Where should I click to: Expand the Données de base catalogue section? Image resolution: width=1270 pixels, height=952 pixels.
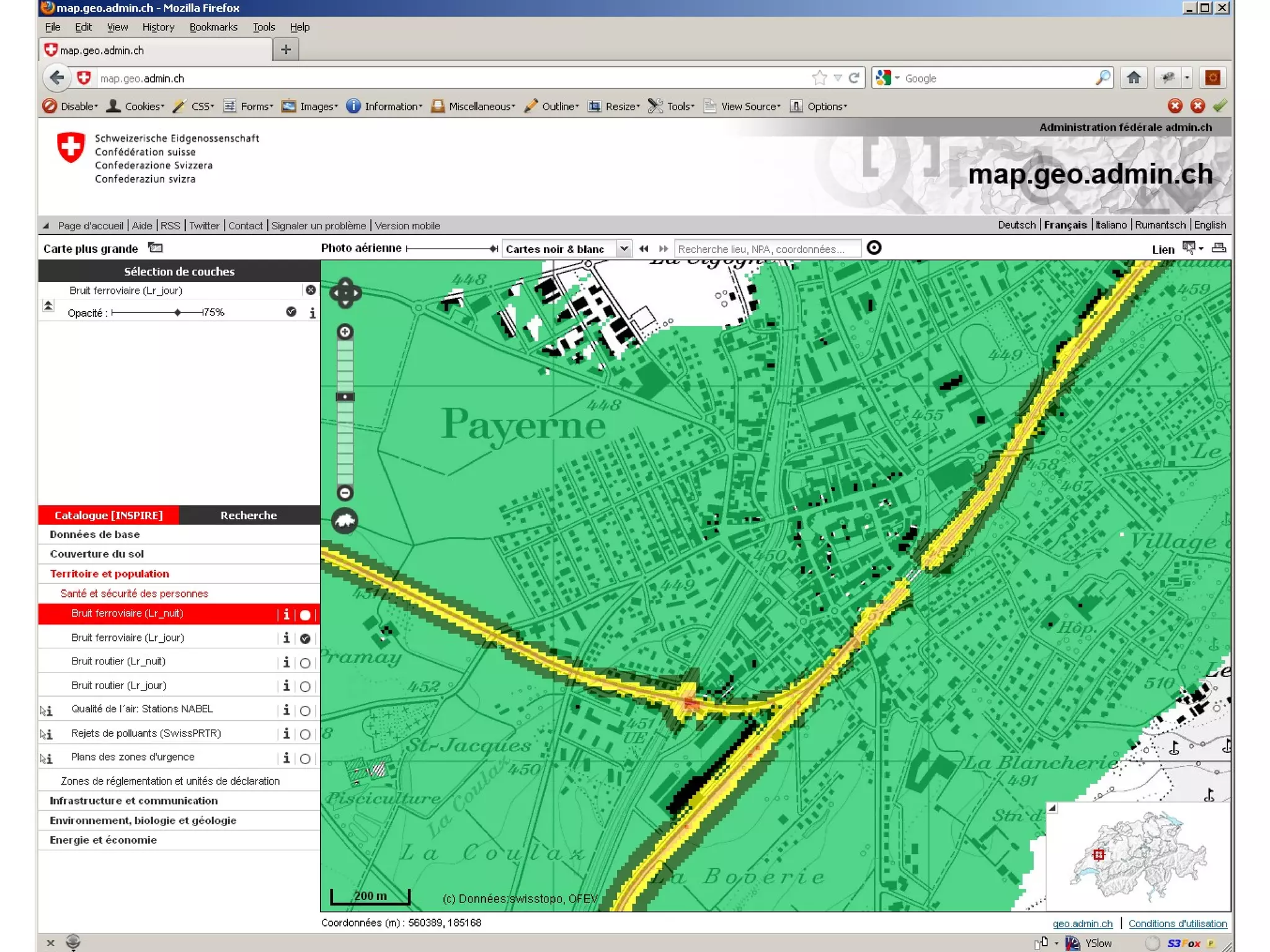(94, 534)
